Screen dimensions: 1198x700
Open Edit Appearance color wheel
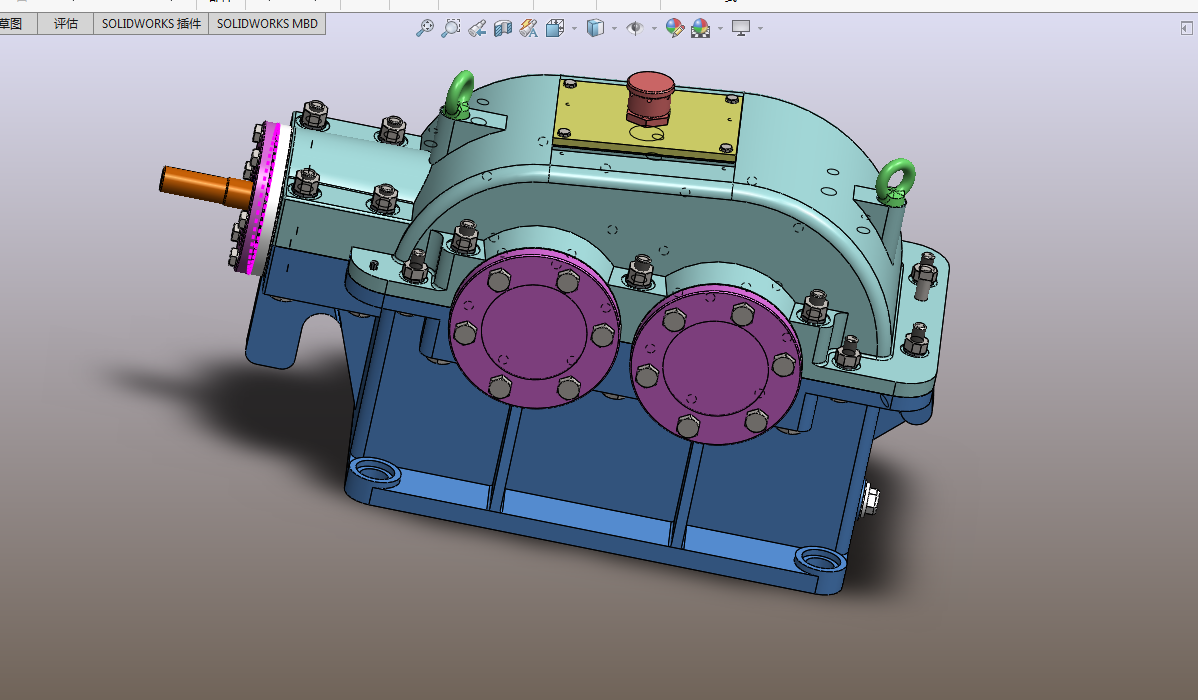[x=675, y=29]
